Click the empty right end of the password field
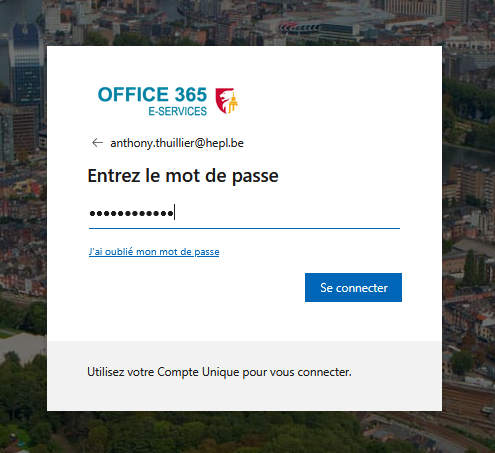 pos(333,213)
